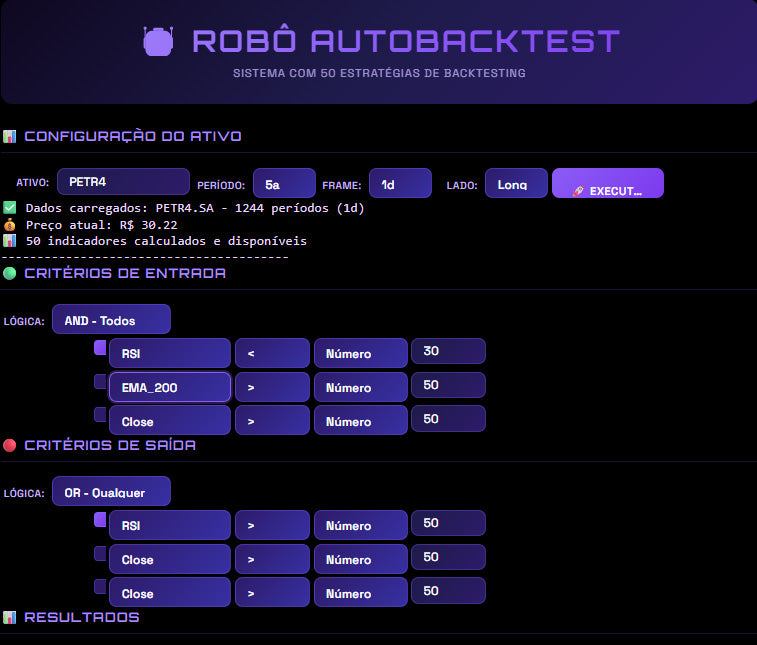The image size is (757, 645).
Task: Click the chart icon beside 50 indicadores calculados
Action: click(x=10, y=241)
